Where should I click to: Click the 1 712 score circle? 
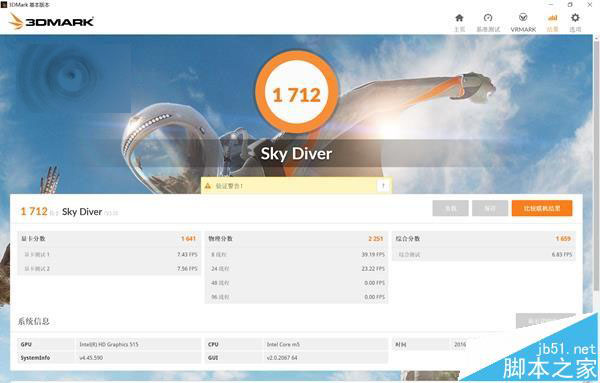297,92
